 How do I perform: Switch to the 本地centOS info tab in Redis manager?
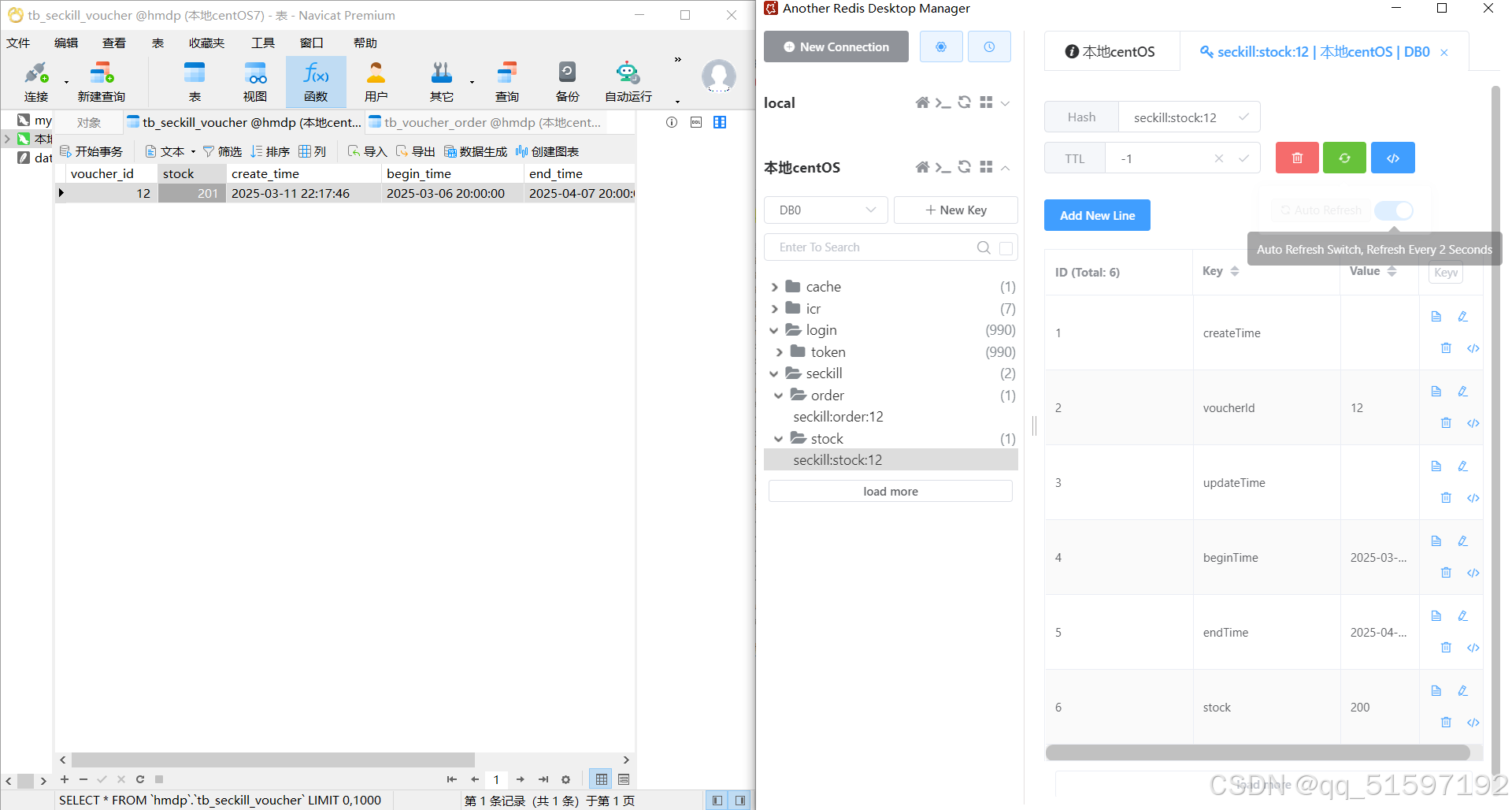click(1111, 52)
